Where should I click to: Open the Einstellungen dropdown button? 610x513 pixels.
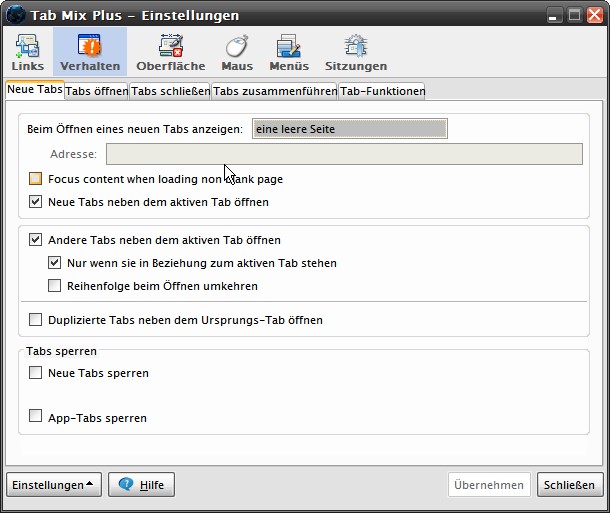coord(54,485)
